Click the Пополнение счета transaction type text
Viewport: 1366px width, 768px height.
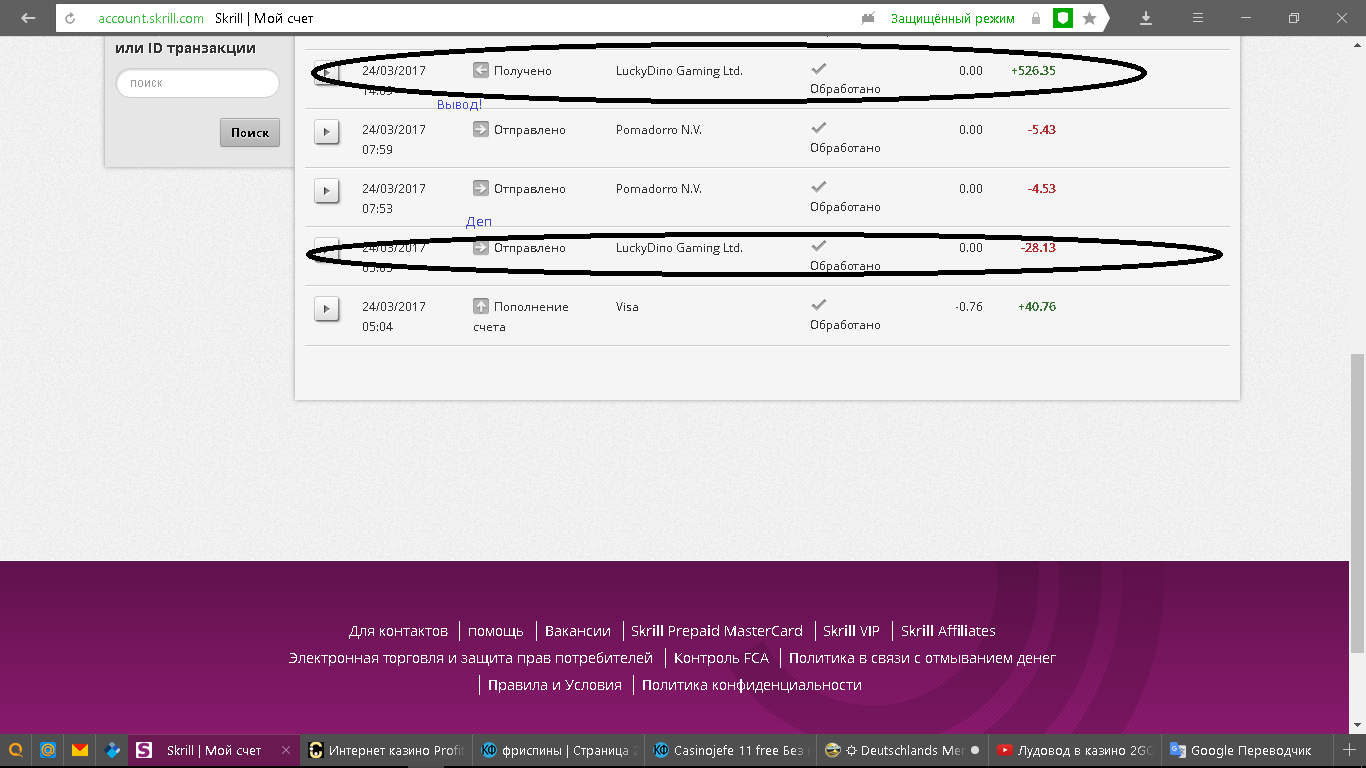(521, 316)
